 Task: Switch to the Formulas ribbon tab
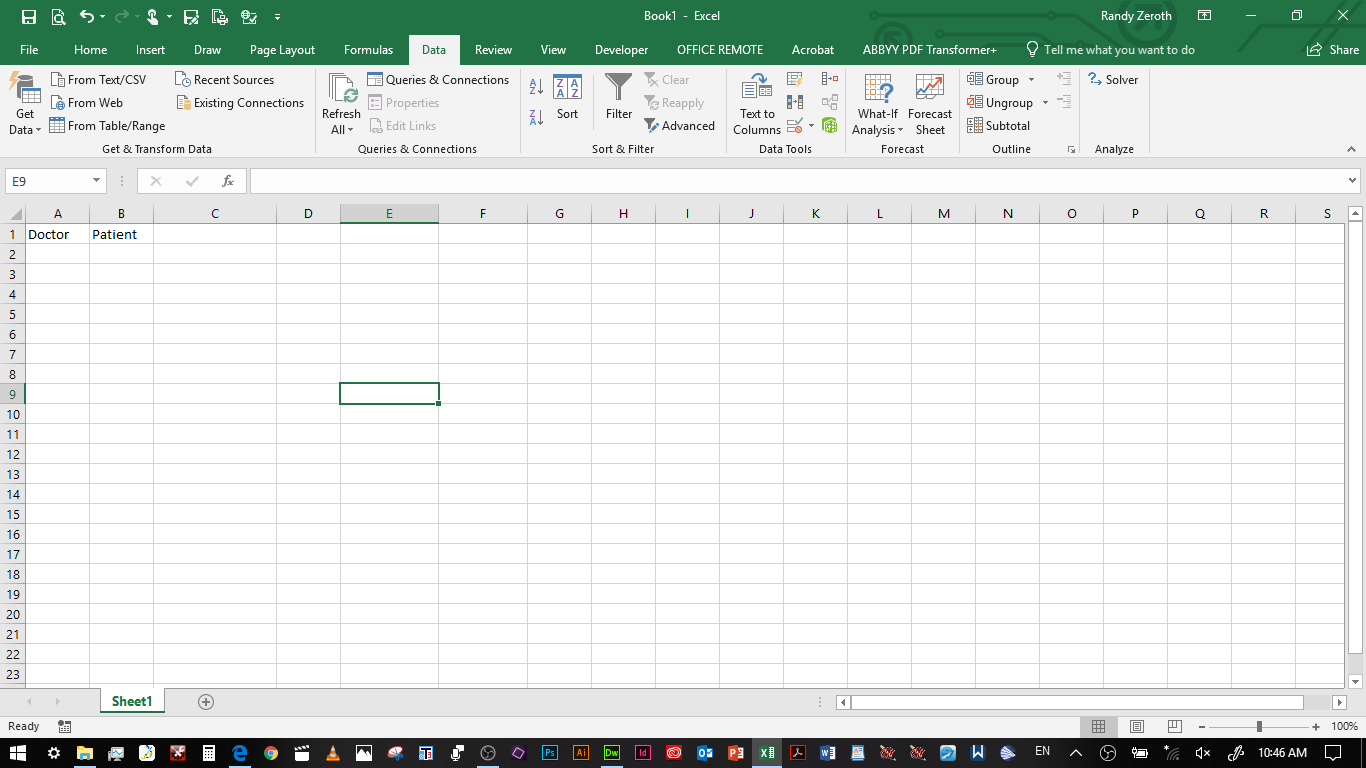[x=368, y=48]
